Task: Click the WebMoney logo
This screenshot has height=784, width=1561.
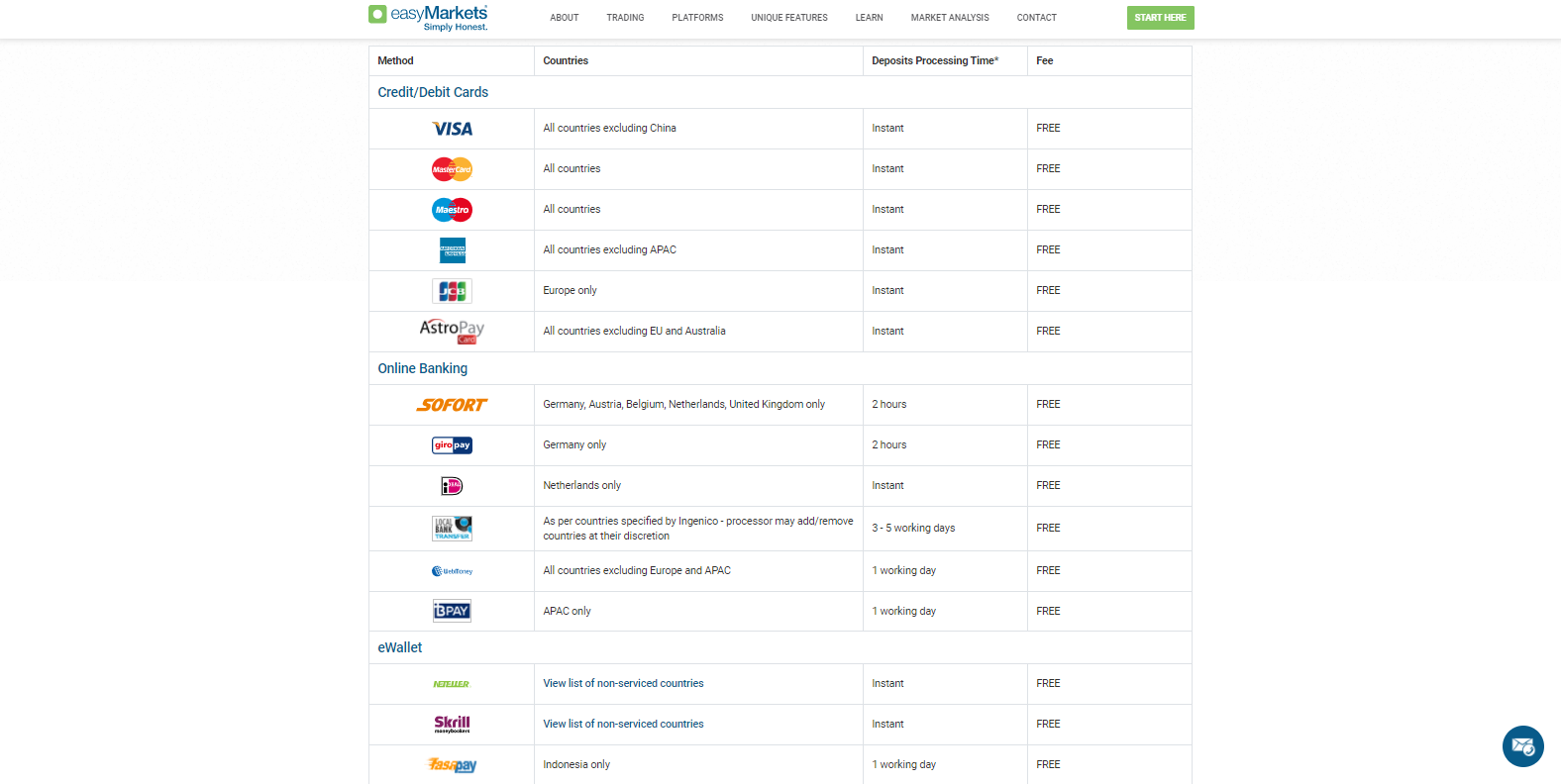Action: pyautogui.click(x=452, y=571)
